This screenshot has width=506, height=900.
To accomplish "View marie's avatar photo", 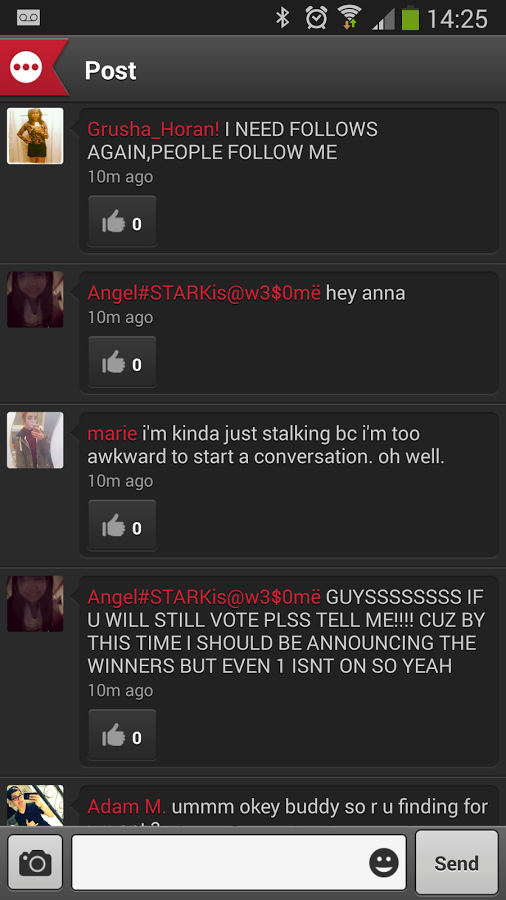I will [x=35, y=440].
